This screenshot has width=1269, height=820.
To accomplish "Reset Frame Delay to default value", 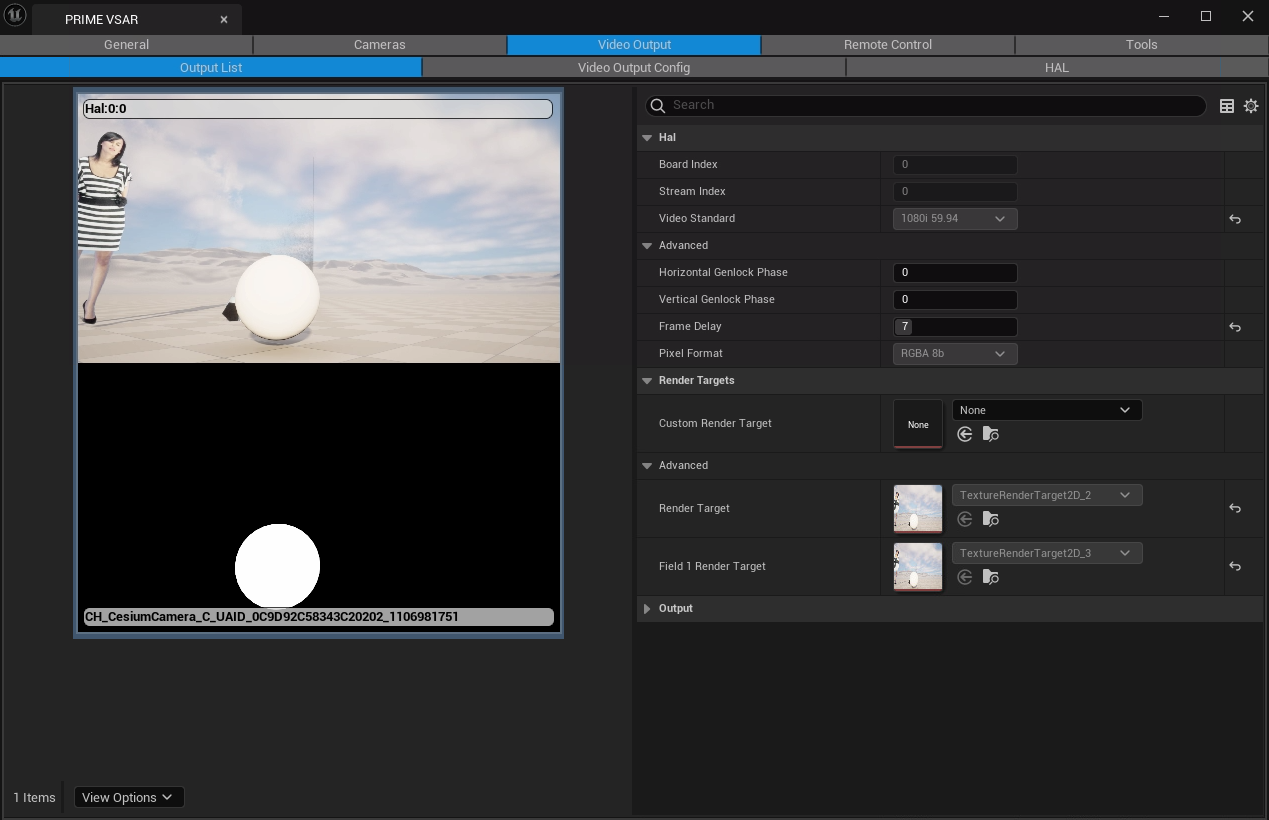I will [1235, 327].
